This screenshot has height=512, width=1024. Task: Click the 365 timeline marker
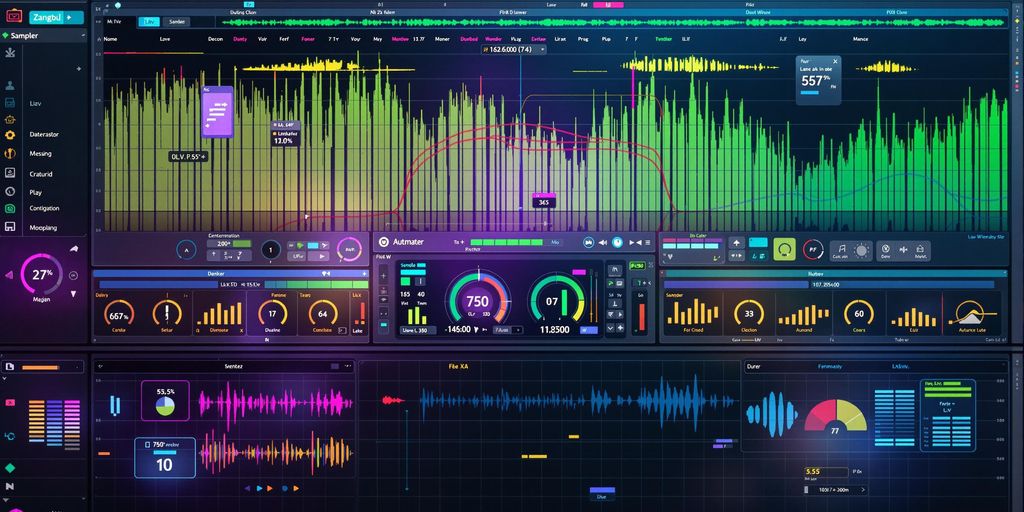[544, 202]
